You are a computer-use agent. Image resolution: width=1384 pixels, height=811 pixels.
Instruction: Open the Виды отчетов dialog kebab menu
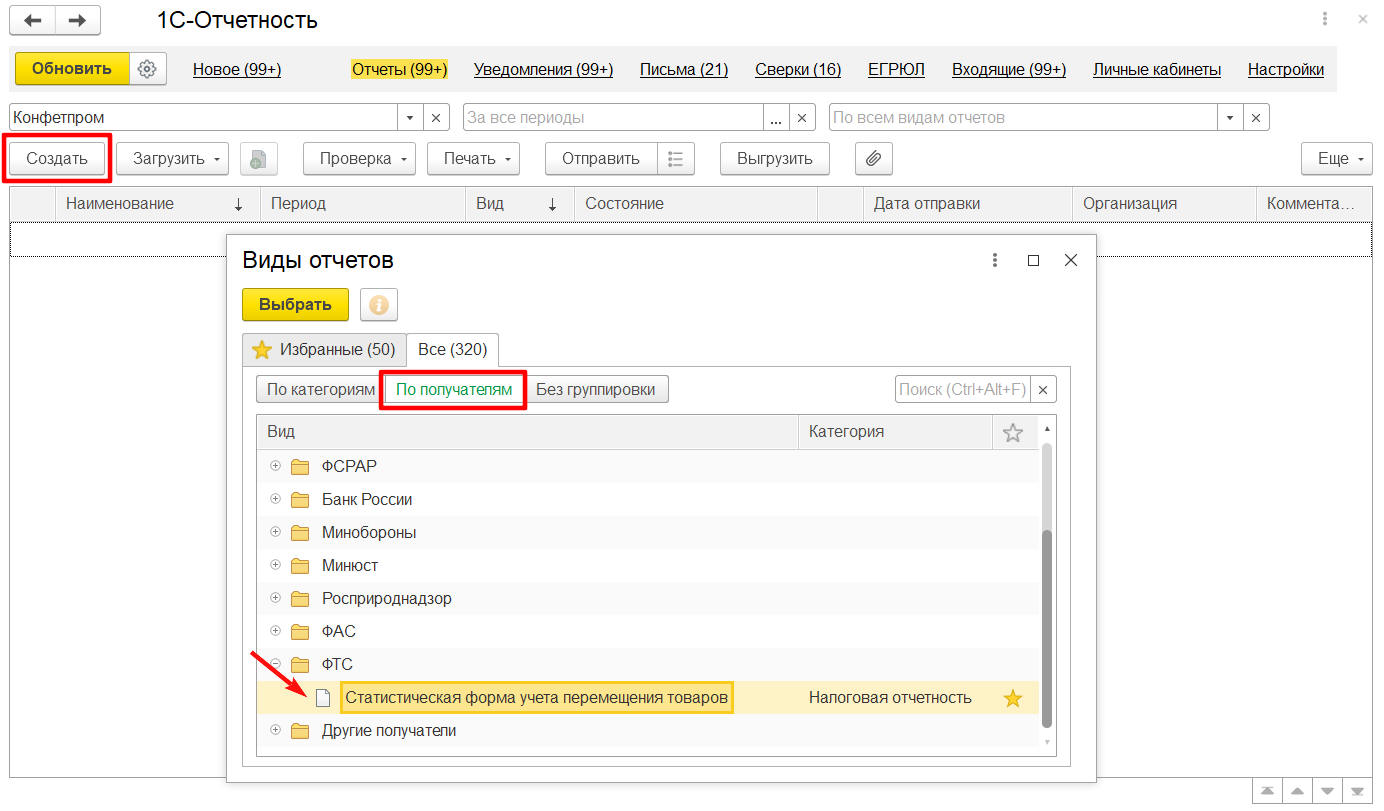pos(995,260)
